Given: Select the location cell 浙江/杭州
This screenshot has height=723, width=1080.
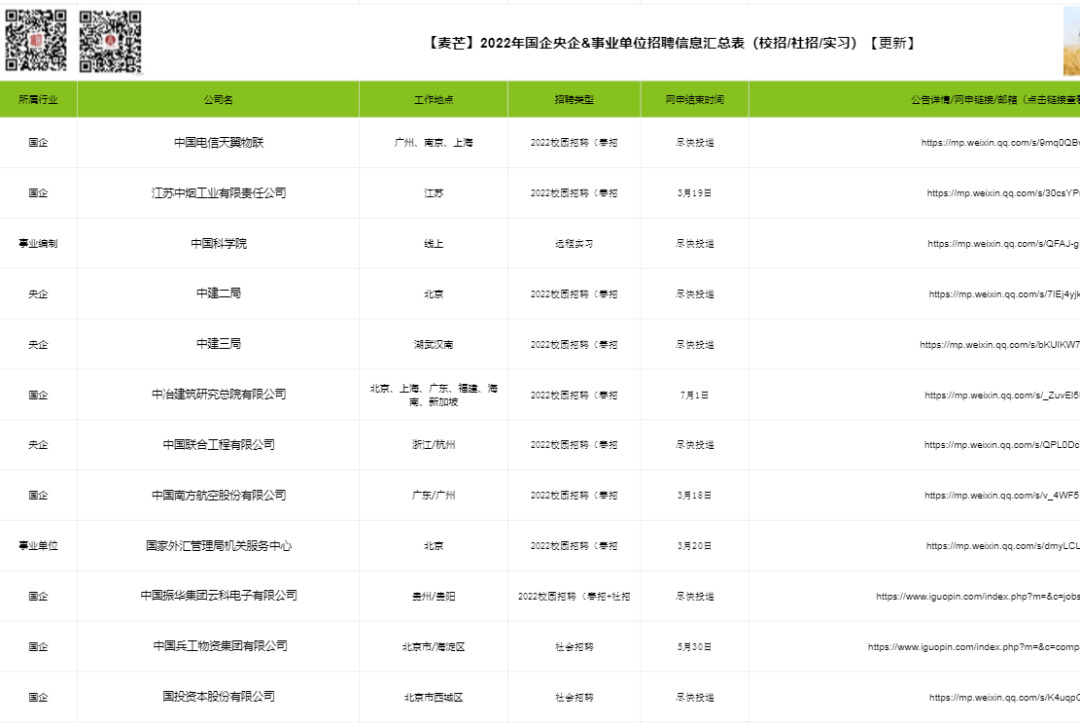Looking at the screenshot, I should pos(433,445).
